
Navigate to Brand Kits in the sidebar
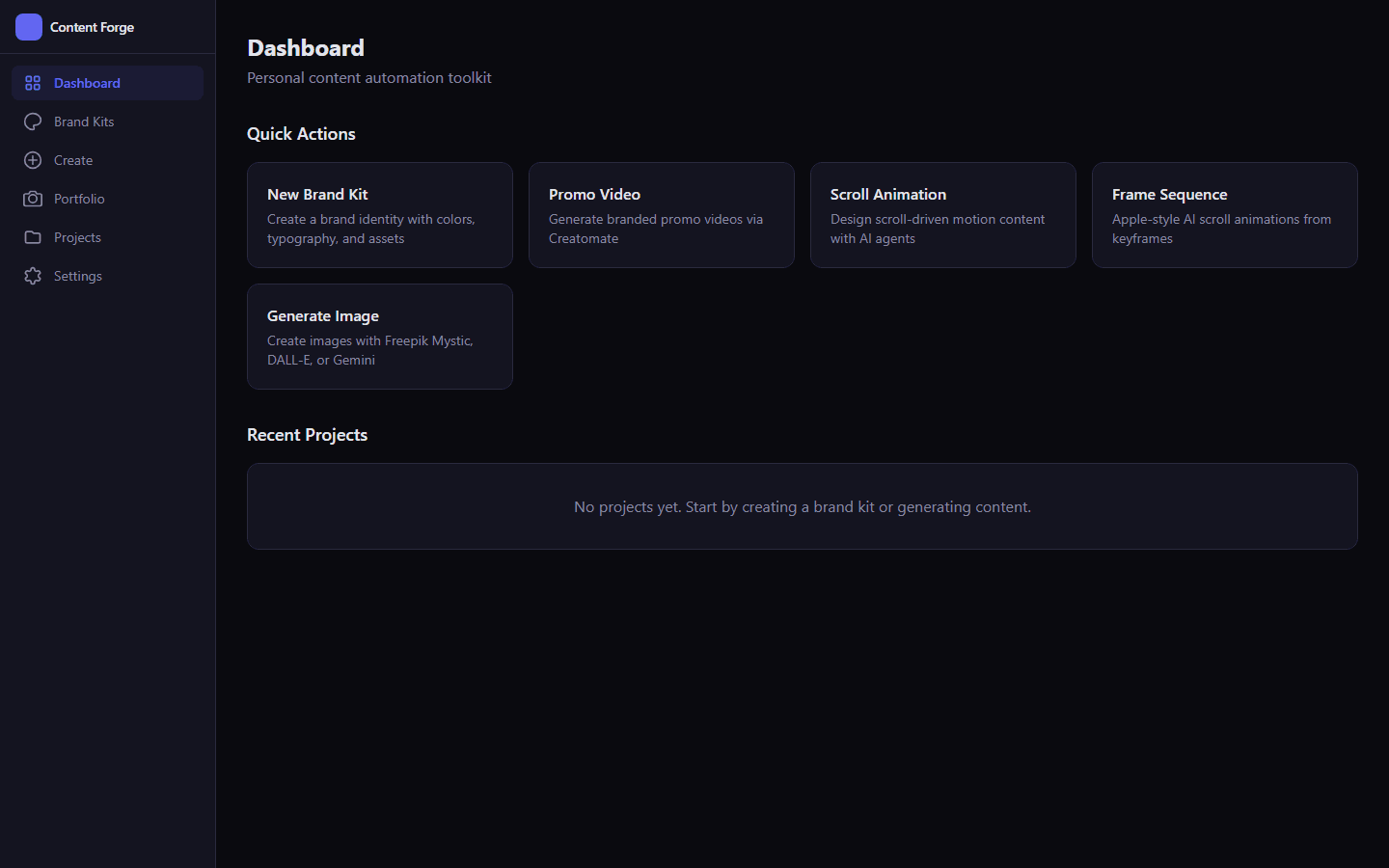[83, 122]
